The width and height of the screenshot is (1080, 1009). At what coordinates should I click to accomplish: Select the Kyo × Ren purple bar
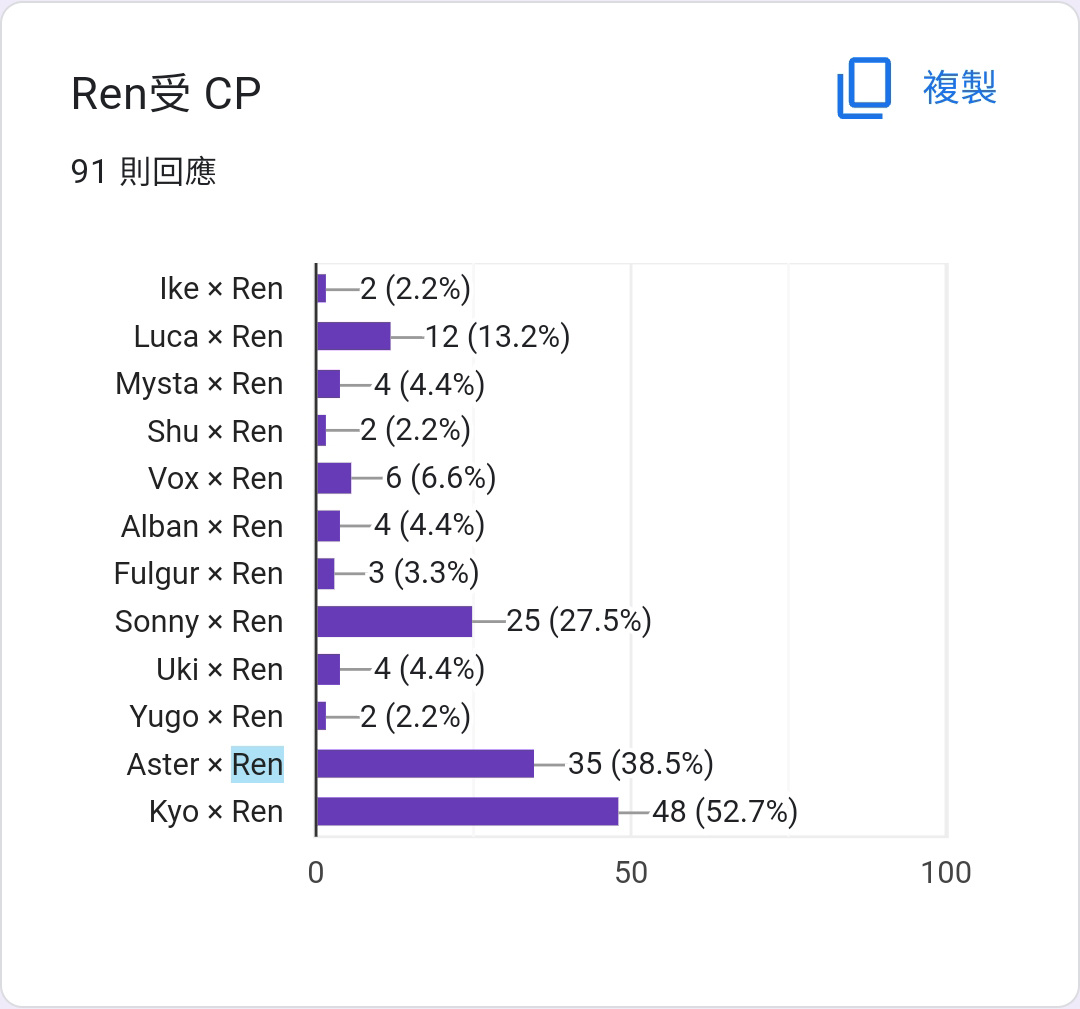coord(468,811)
